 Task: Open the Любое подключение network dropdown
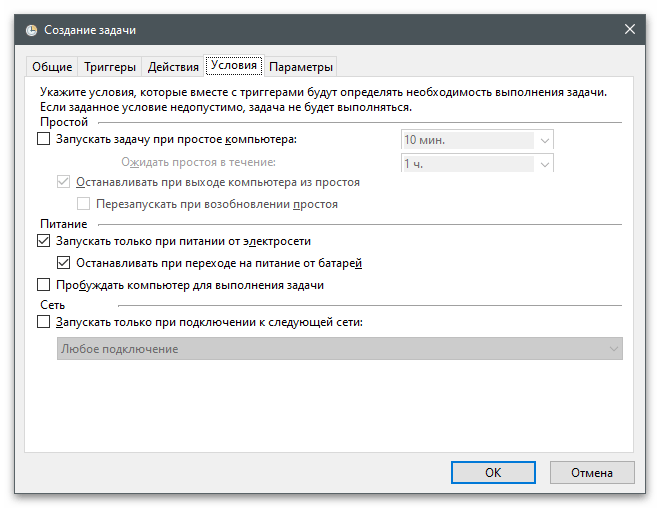pos(340,349)
